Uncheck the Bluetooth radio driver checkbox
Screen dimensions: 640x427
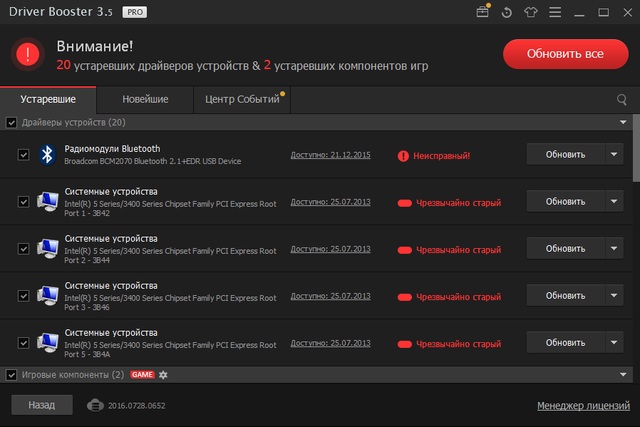pyautogui.click(x=23, y=155)
